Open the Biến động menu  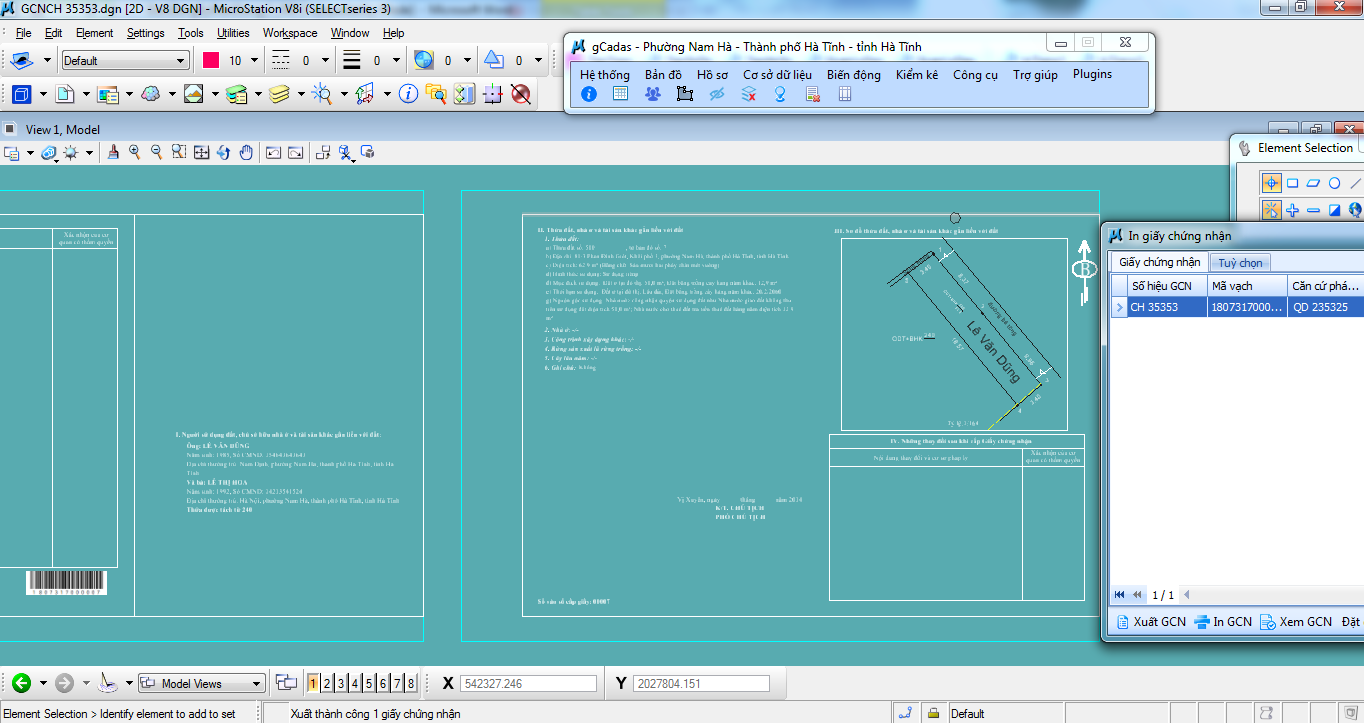tap(853, 74)
